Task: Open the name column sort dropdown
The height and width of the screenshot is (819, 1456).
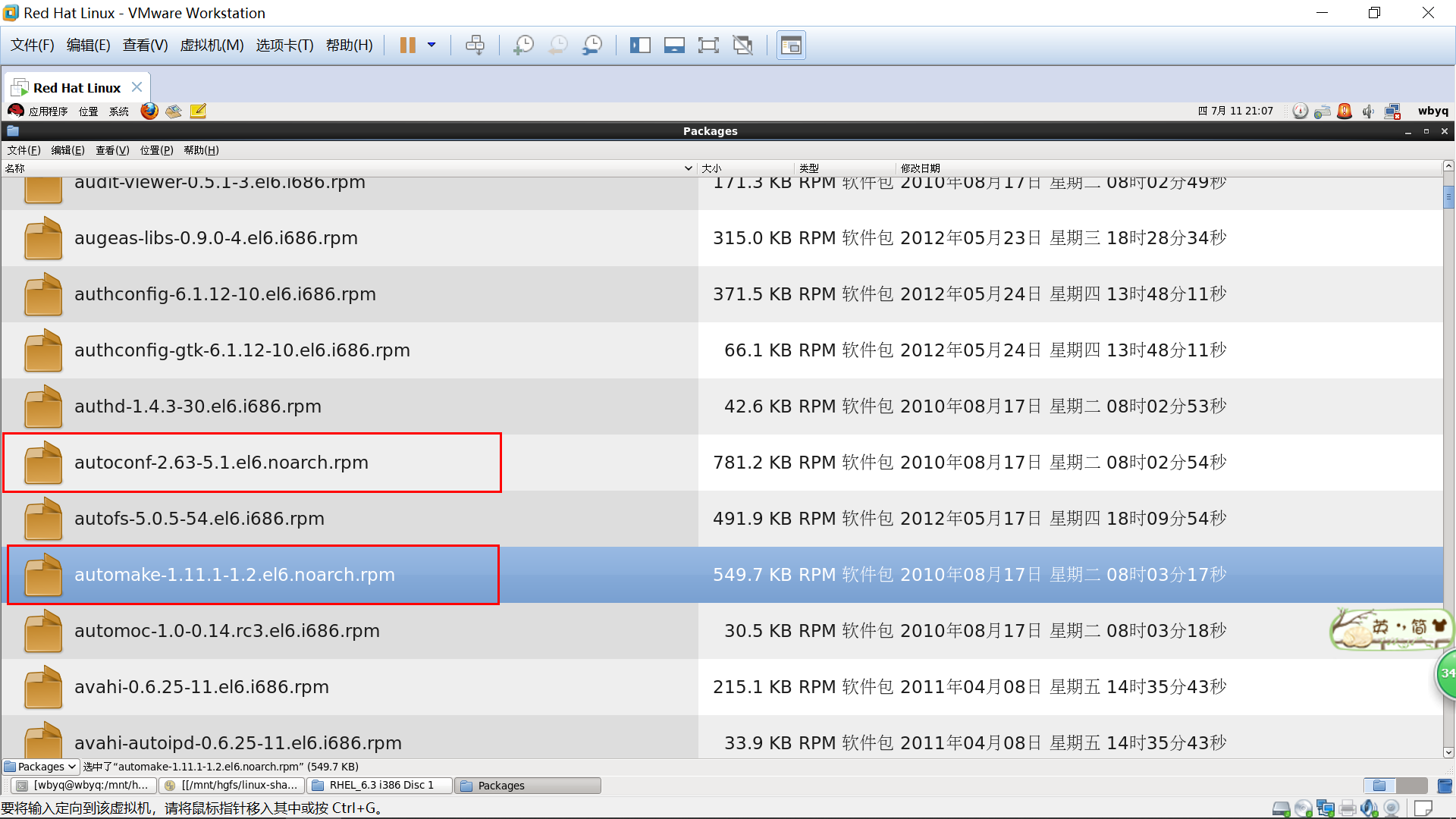Action: click(x=688, y=168)
